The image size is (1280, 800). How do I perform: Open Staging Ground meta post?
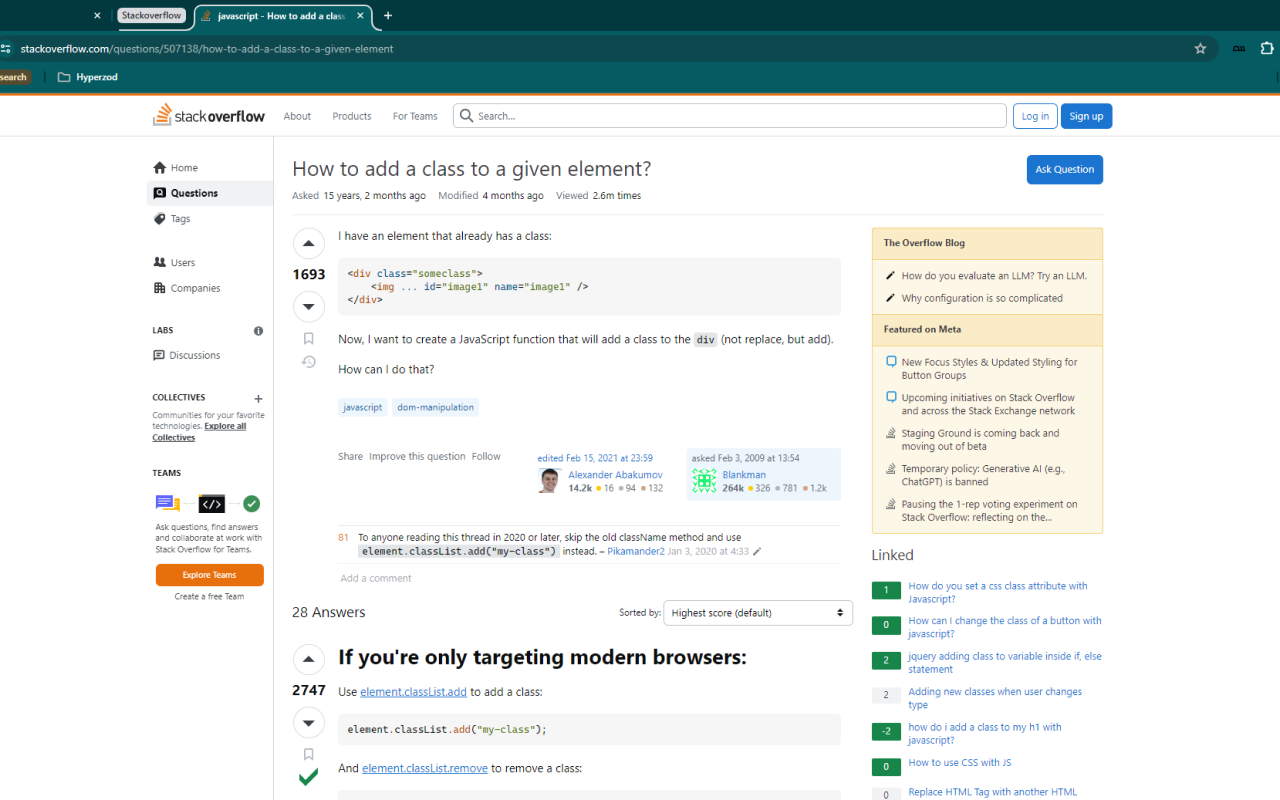pyautogui.click(x=980, y=440)
